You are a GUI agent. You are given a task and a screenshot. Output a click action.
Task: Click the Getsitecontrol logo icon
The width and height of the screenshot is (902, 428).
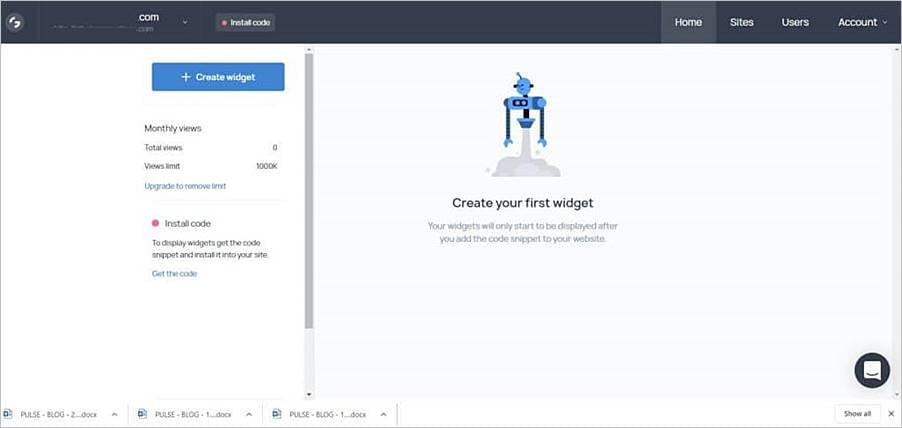pos(15,22)
